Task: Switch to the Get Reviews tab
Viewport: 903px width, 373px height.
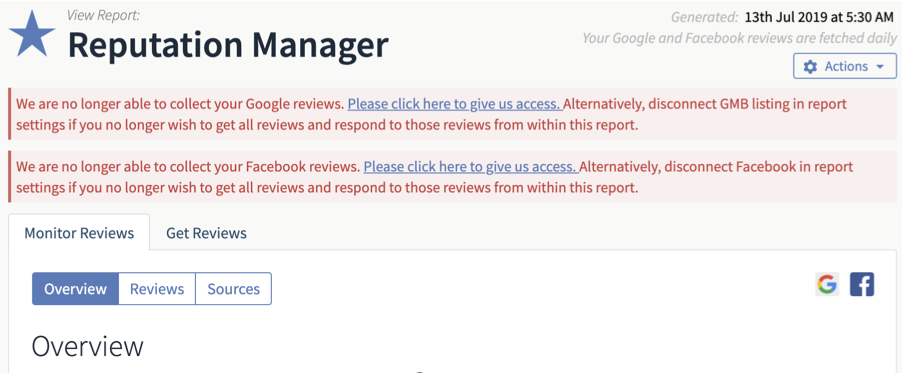Action: pos(206,233)
